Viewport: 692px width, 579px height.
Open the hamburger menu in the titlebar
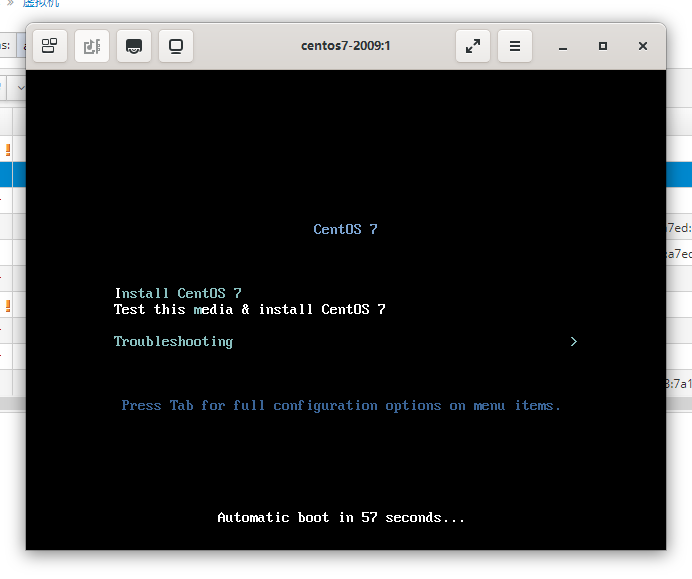[x=515, y=46]
